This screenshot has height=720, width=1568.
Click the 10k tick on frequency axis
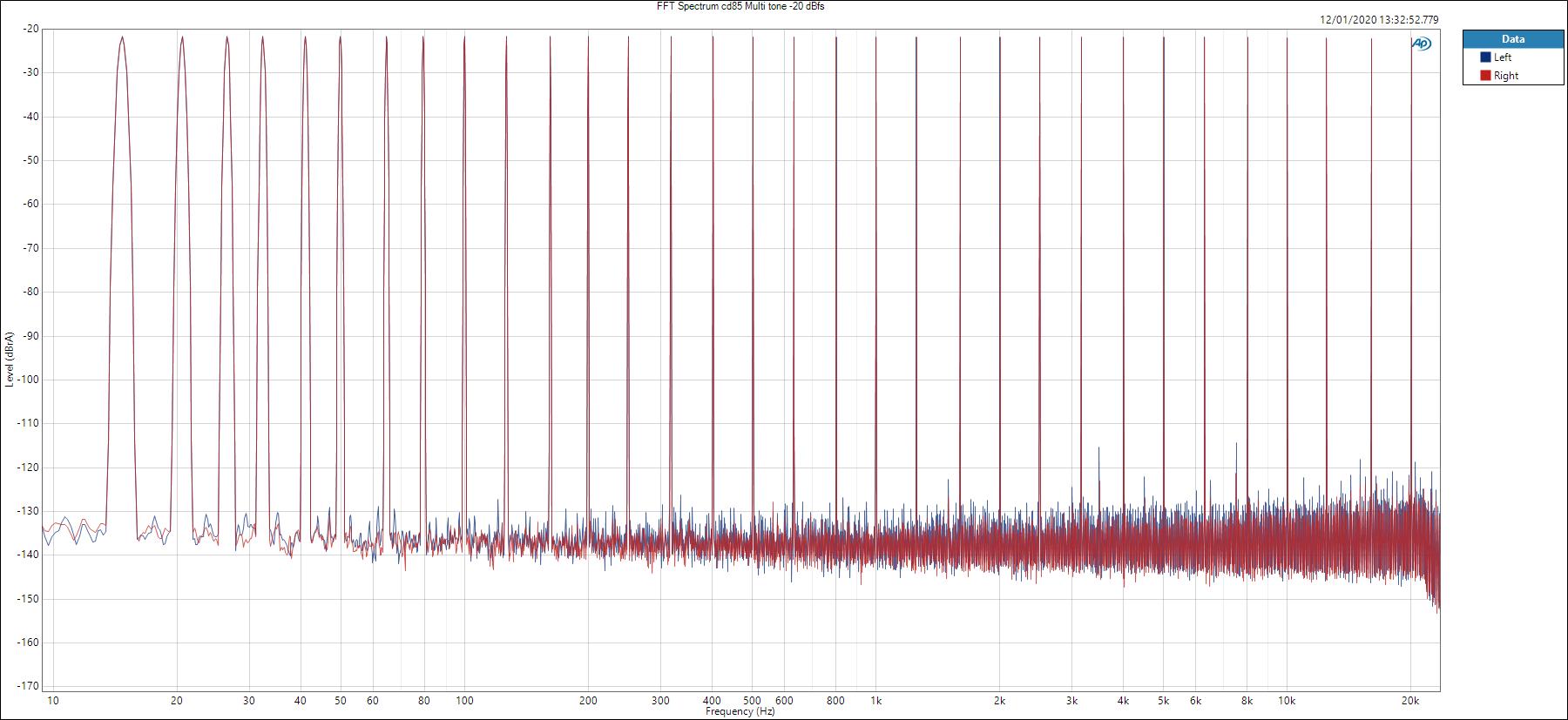1287,700
